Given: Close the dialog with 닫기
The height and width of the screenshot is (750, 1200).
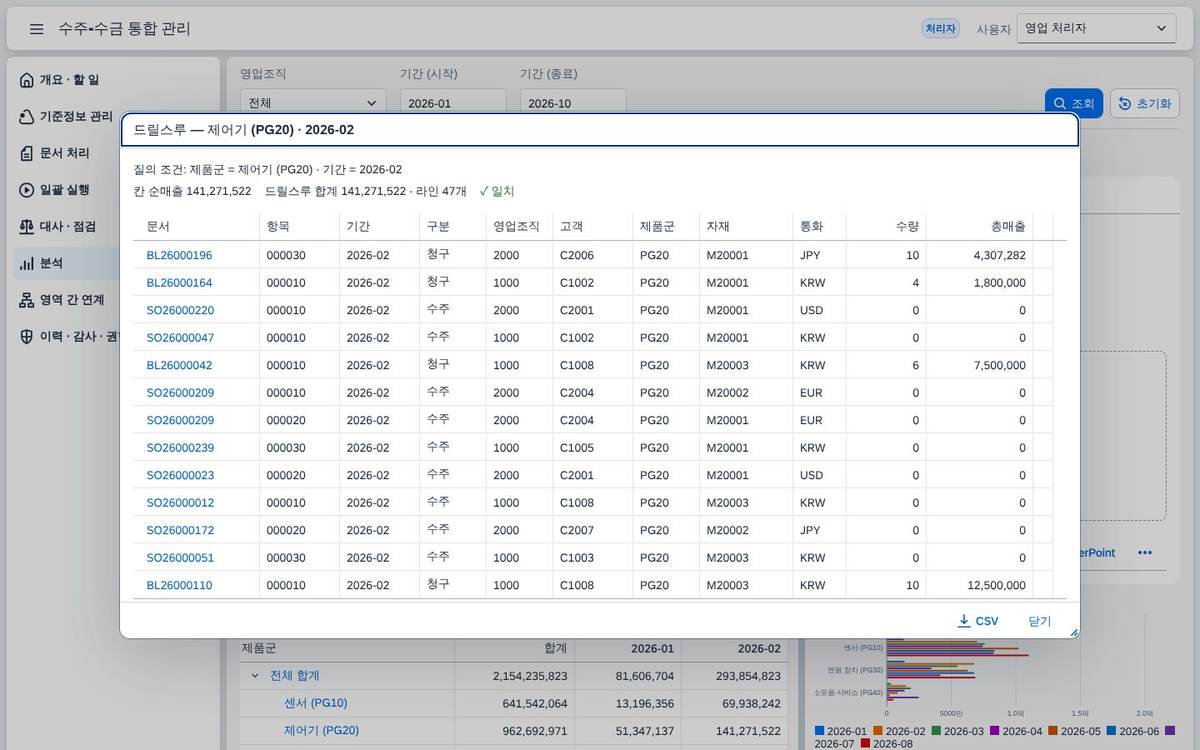Looking at the screenshot, I should 1040,621.
